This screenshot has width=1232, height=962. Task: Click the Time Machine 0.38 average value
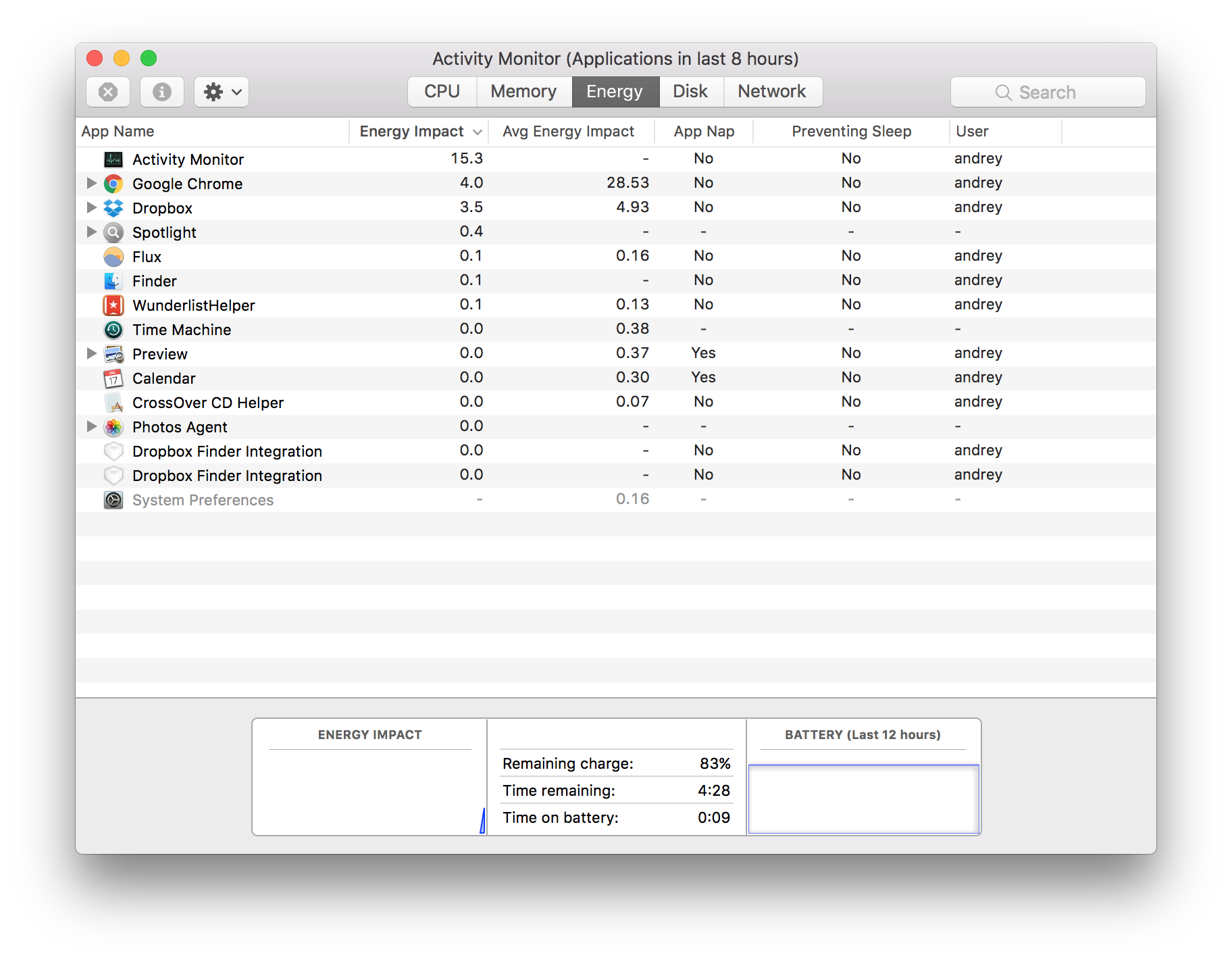tap(632, 328)
